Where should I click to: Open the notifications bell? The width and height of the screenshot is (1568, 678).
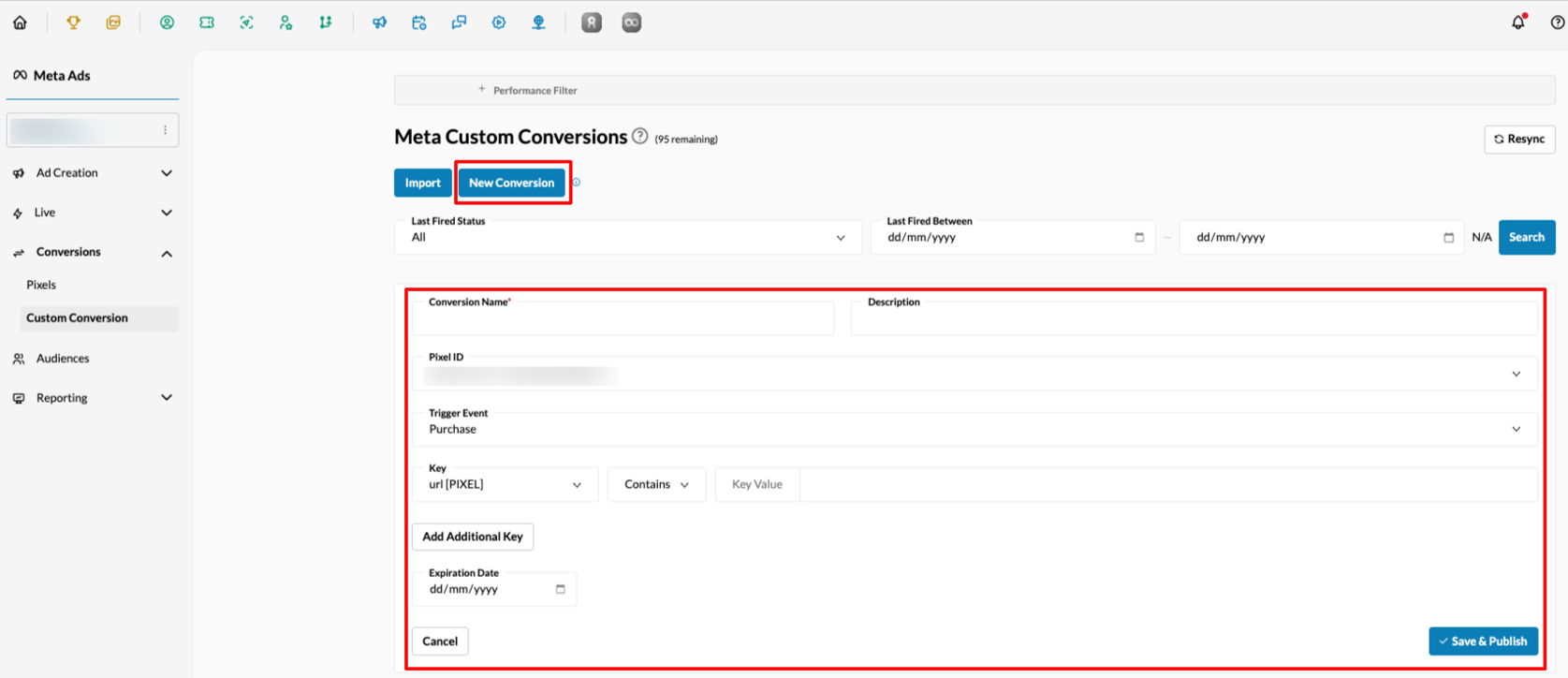[1518, 22]
